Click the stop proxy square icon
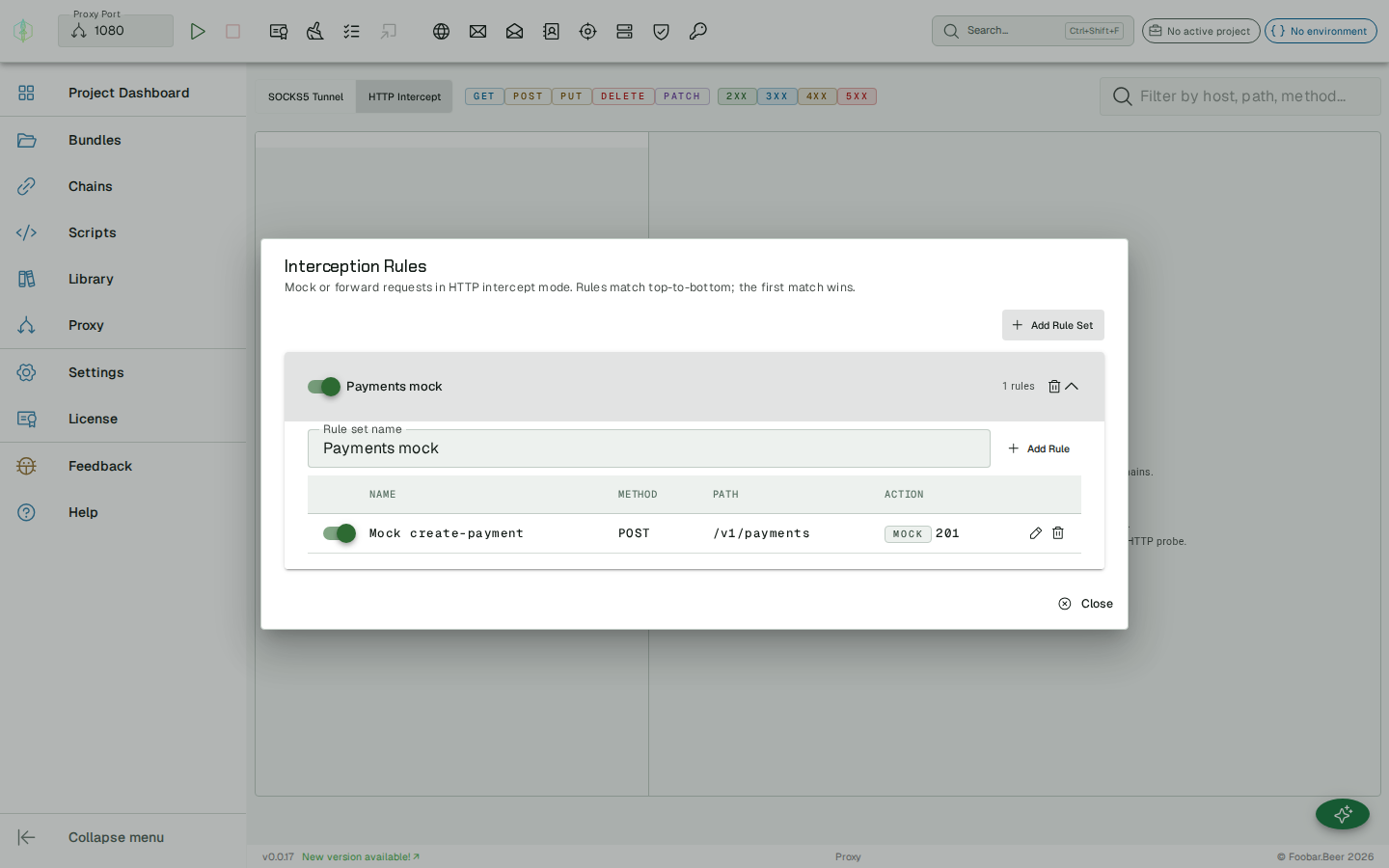Viewport: 1389px width, 868px height. (x=232, y=31)
